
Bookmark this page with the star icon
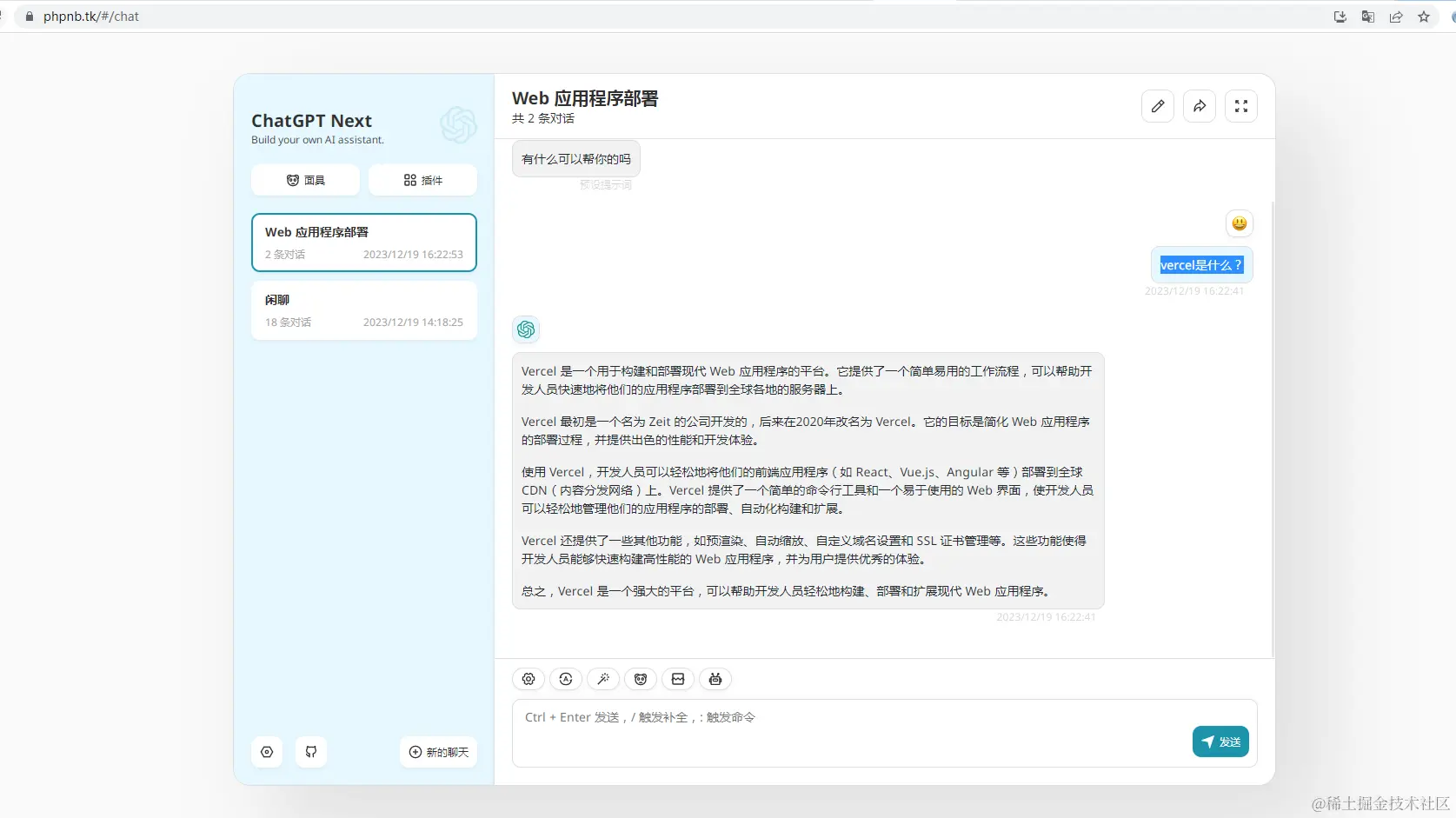tap(1424, 17)
